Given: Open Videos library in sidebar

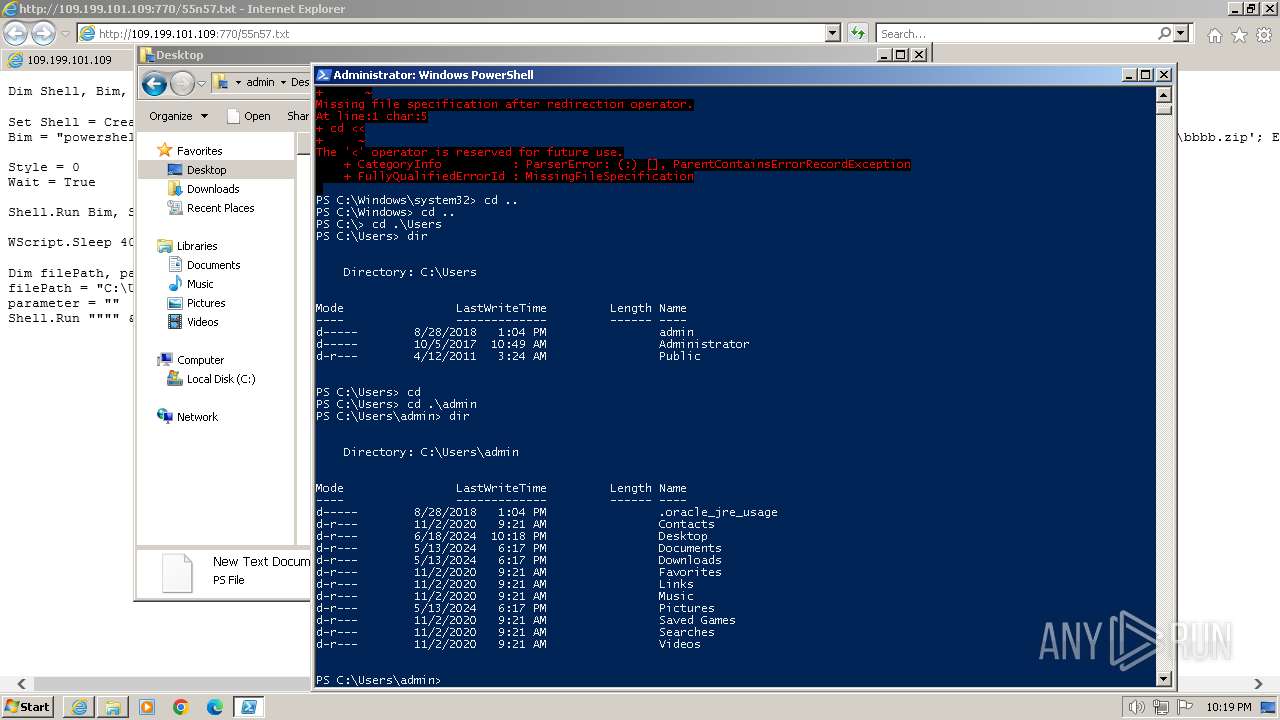Looking at the screenshot, I should [x=202, y=322].
